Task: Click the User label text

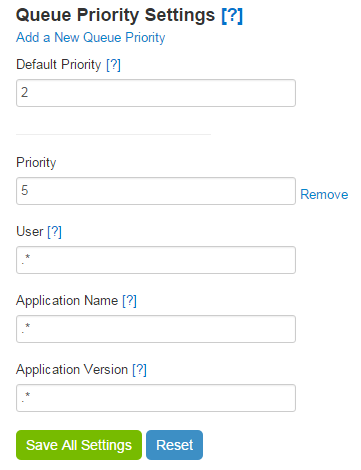Action: (x=30, y=232)
